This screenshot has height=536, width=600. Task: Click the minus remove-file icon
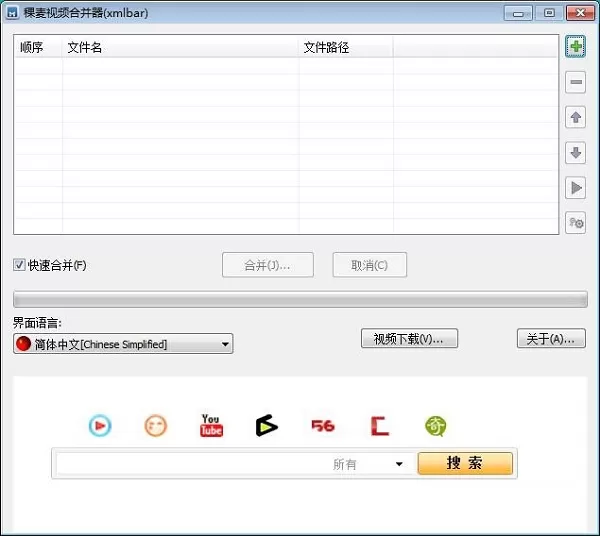tap(576, 82)
